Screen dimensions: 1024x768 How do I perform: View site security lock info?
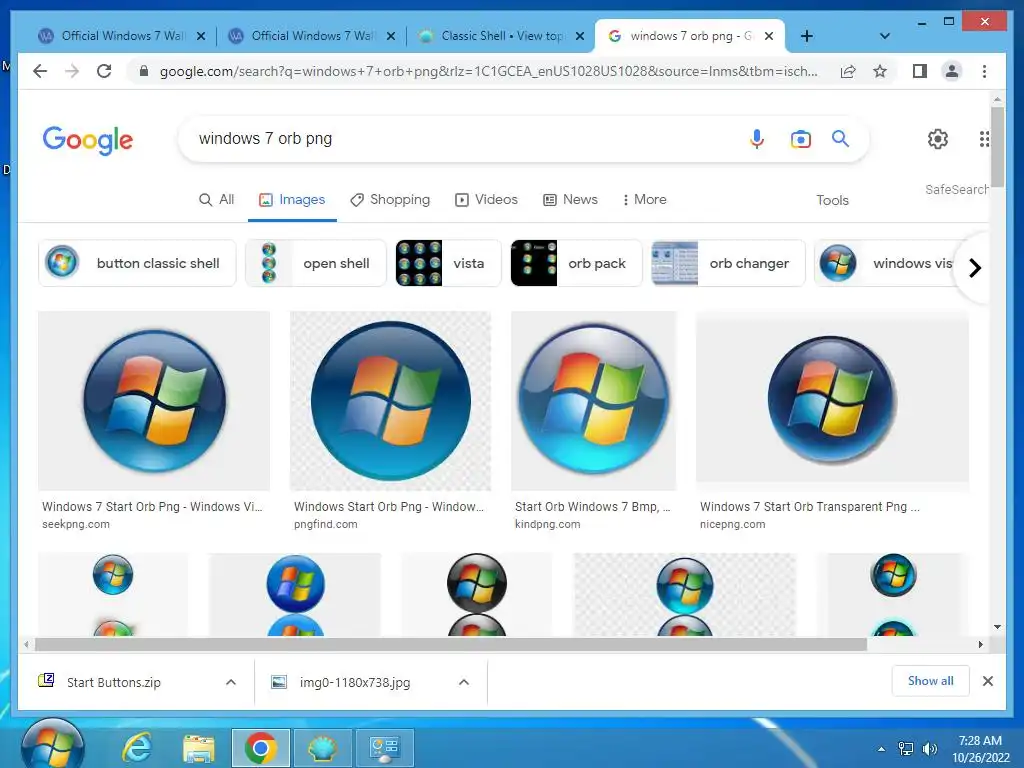144,71
